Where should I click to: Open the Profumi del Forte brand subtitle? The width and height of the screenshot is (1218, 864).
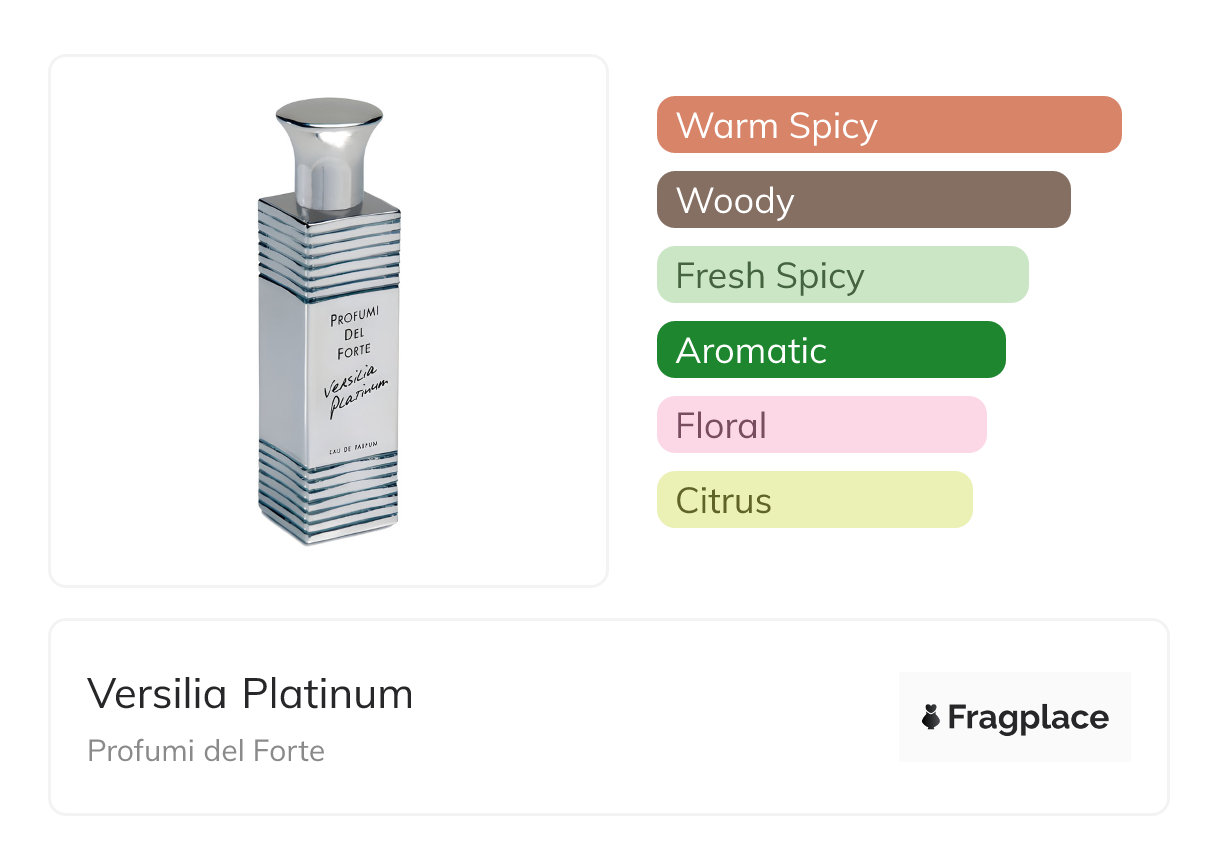pos(206,750)
